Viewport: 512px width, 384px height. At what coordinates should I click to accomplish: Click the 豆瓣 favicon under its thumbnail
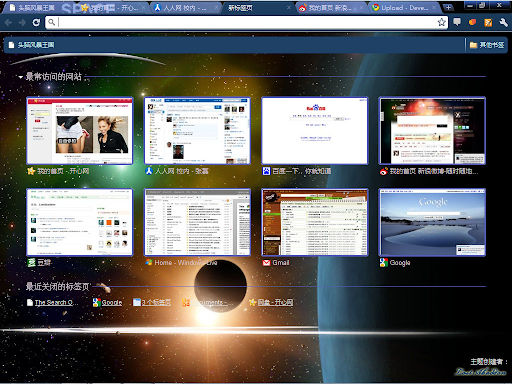point(31,263)
